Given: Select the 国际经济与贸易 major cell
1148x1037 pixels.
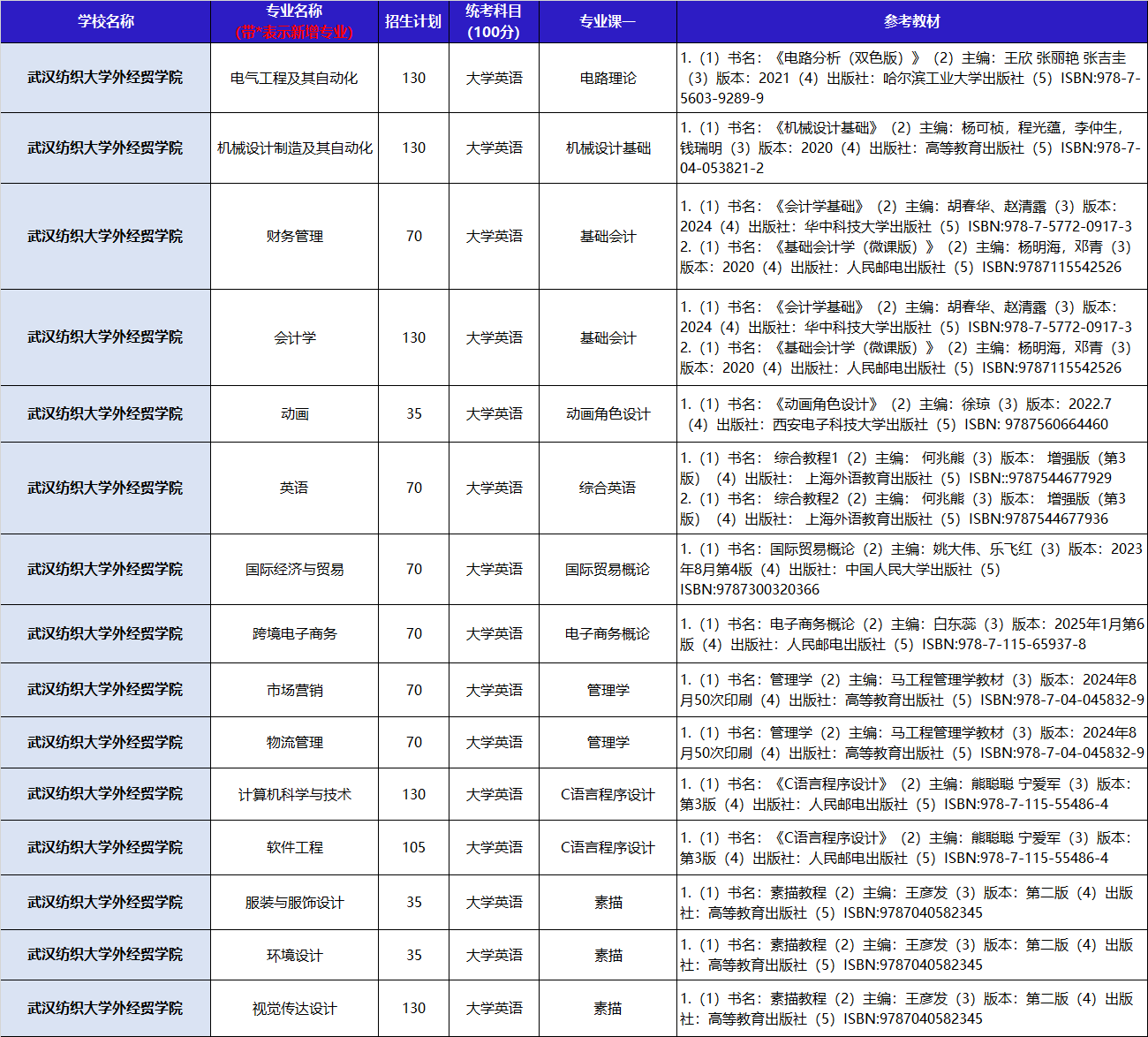Looking at the screenshot, I should click(294, 570).
